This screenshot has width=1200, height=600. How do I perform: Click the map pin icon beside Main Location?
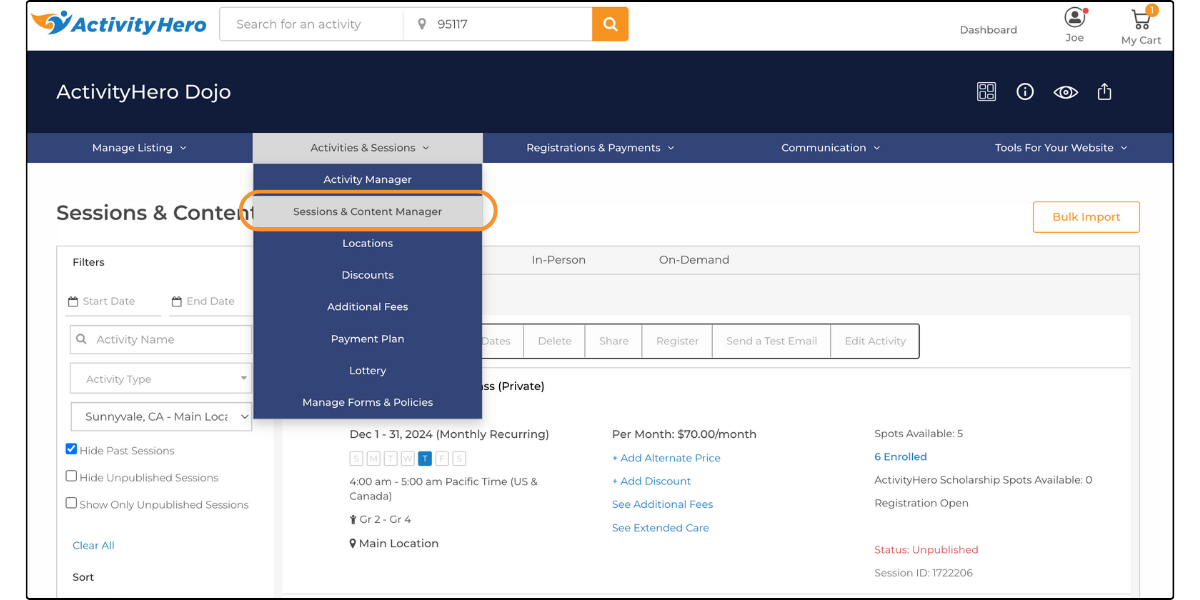coord(353,544)
